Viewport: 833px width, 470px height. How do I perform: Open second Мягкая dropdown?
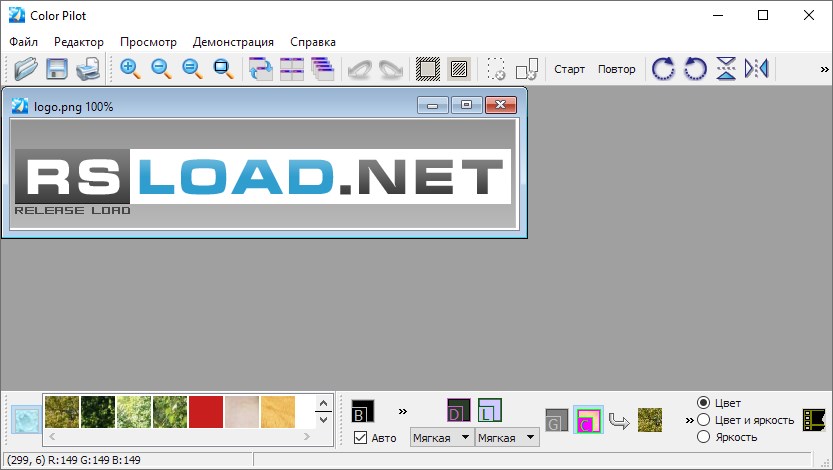507,438
